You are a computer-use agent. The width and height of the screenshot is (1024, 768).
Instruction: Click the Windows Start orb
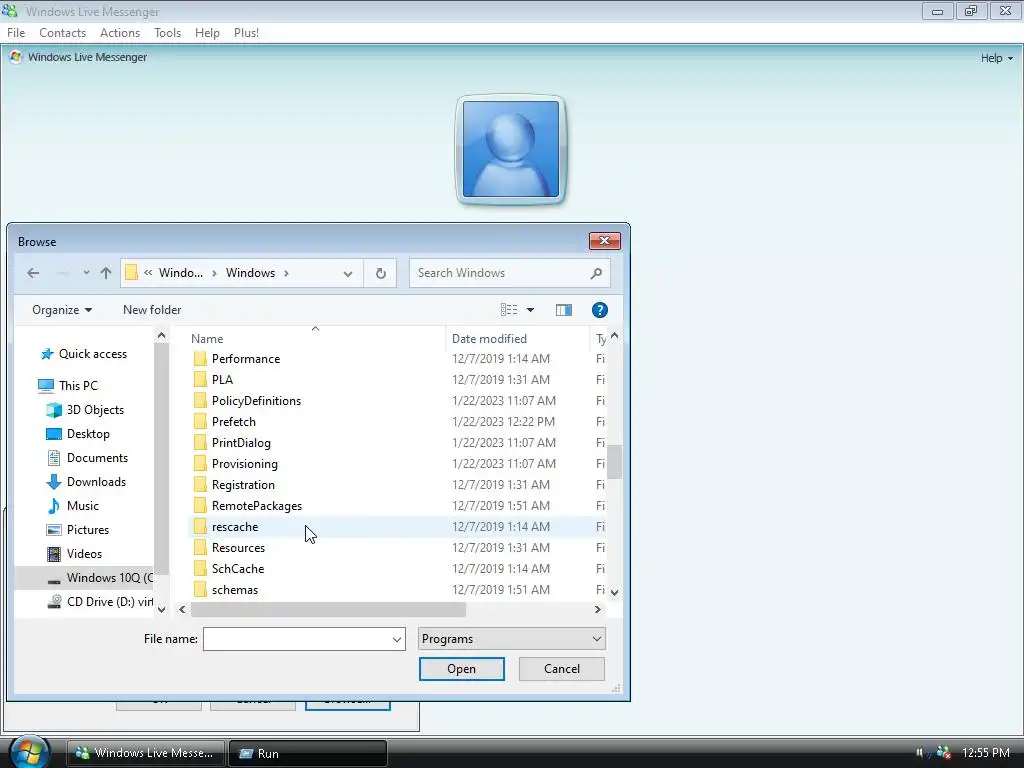pos(29,752)
